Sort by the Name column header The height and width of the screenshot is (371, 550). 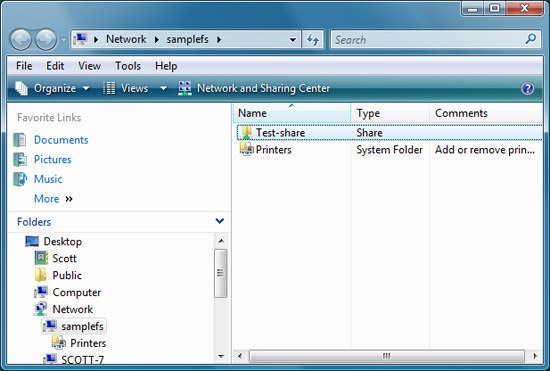click(292, 113)
